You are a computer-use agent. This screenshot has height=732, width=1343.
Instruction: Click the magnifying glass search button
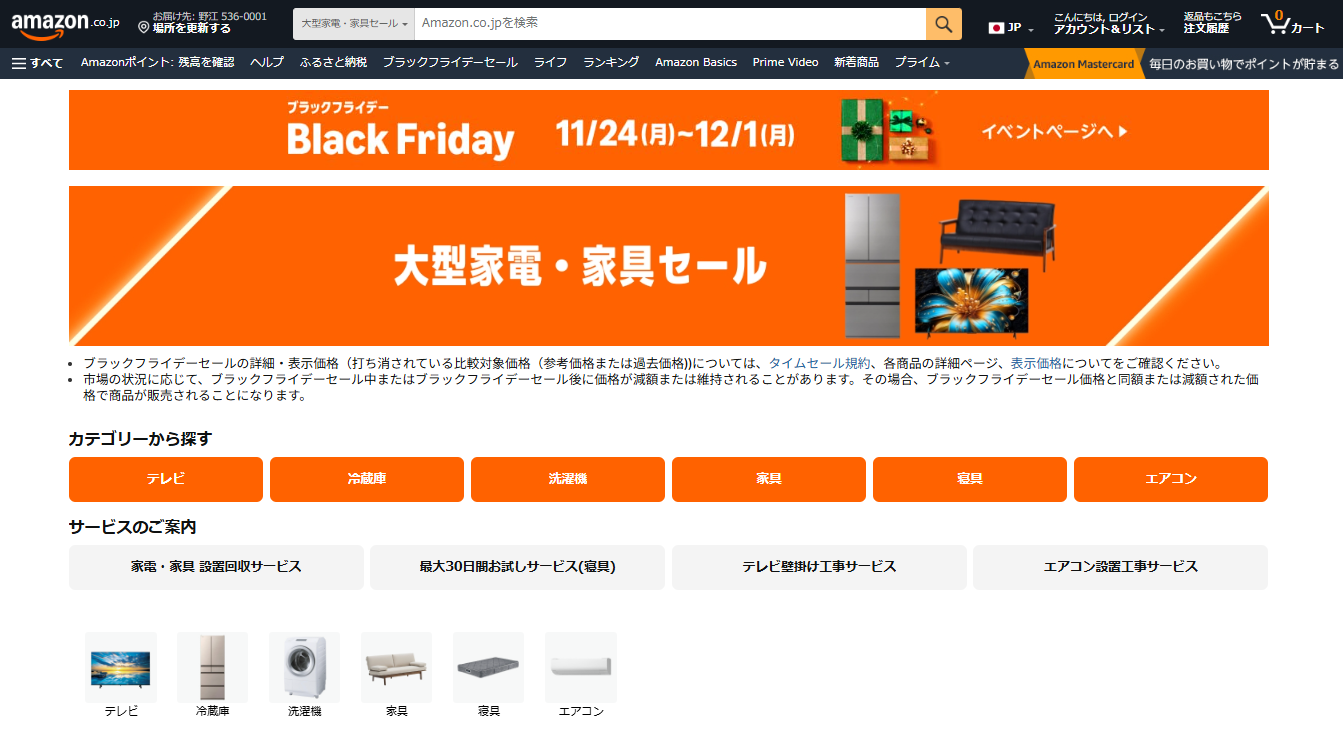click(x=943, y=24)
